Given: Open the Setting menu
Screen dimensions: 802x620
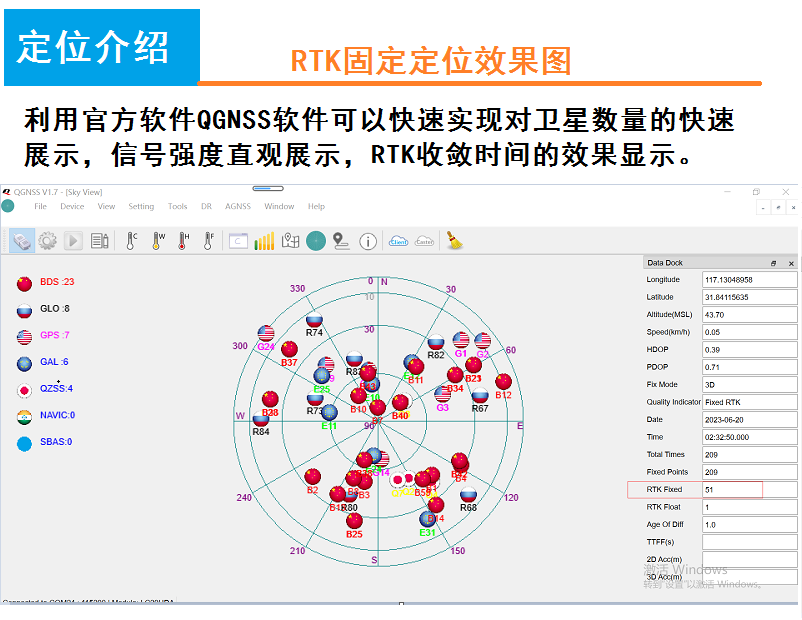Looking at the screenshot, I should [x=141, y=206].
